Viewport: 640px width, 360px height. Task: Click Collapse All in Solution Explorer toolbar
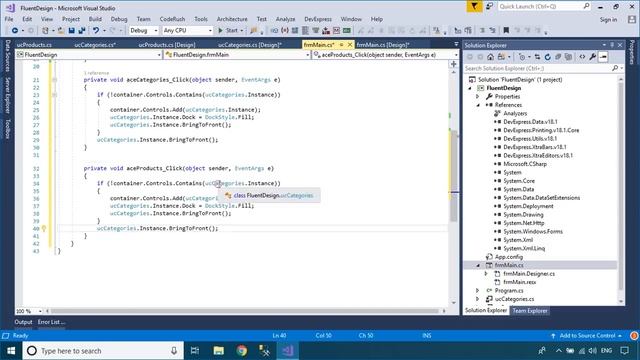point(558,57)
